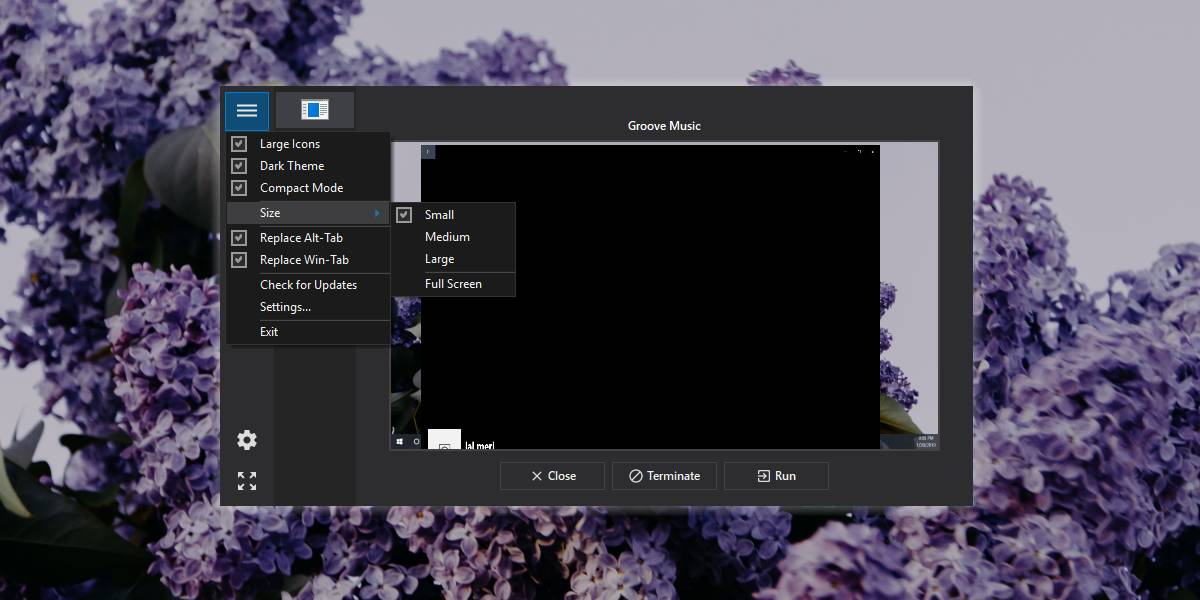Toggle the Replace Alt-Tab checkbox
The height and width of the screenshot is (600, 1200).
coord(239,238)
